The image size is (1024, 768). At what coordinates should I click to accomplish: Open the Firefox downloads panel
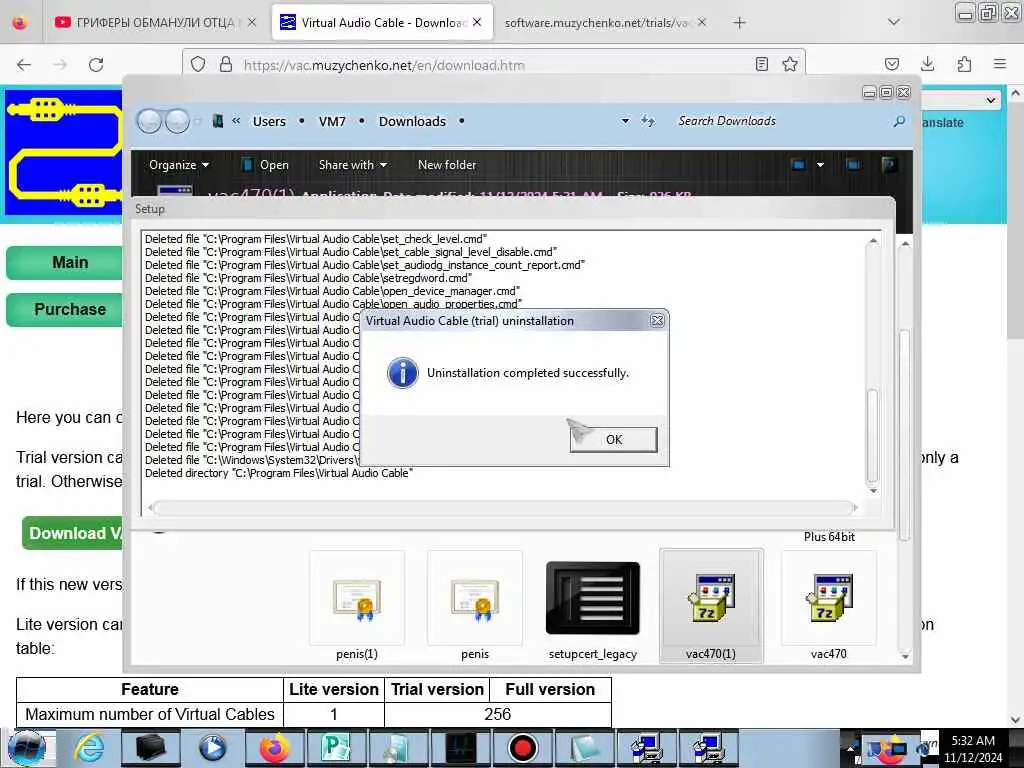(x=927, y=64)
